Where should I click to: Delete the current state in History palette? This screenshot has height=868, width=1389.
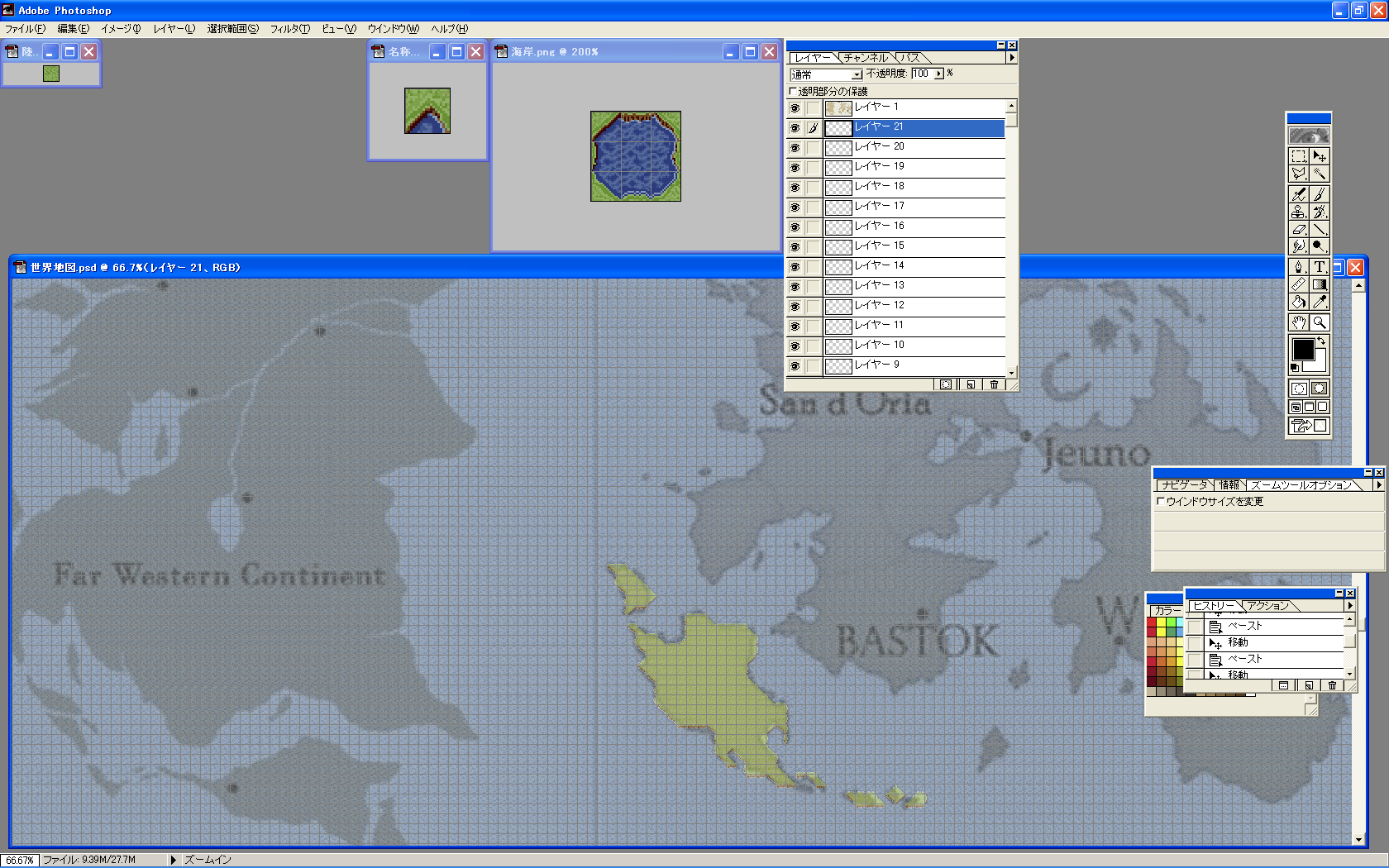[x=1332, y=685]
